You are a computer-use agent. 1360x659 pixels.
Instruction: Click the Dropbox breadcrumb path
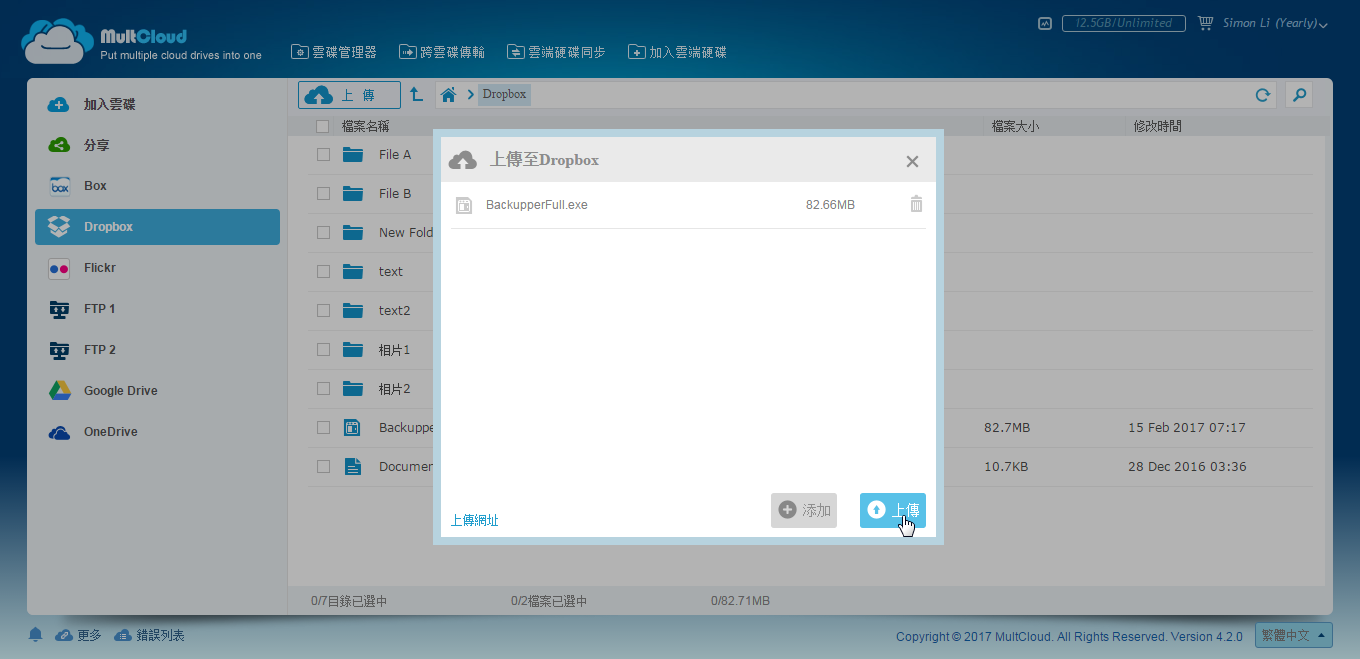[x=504, y=95]
